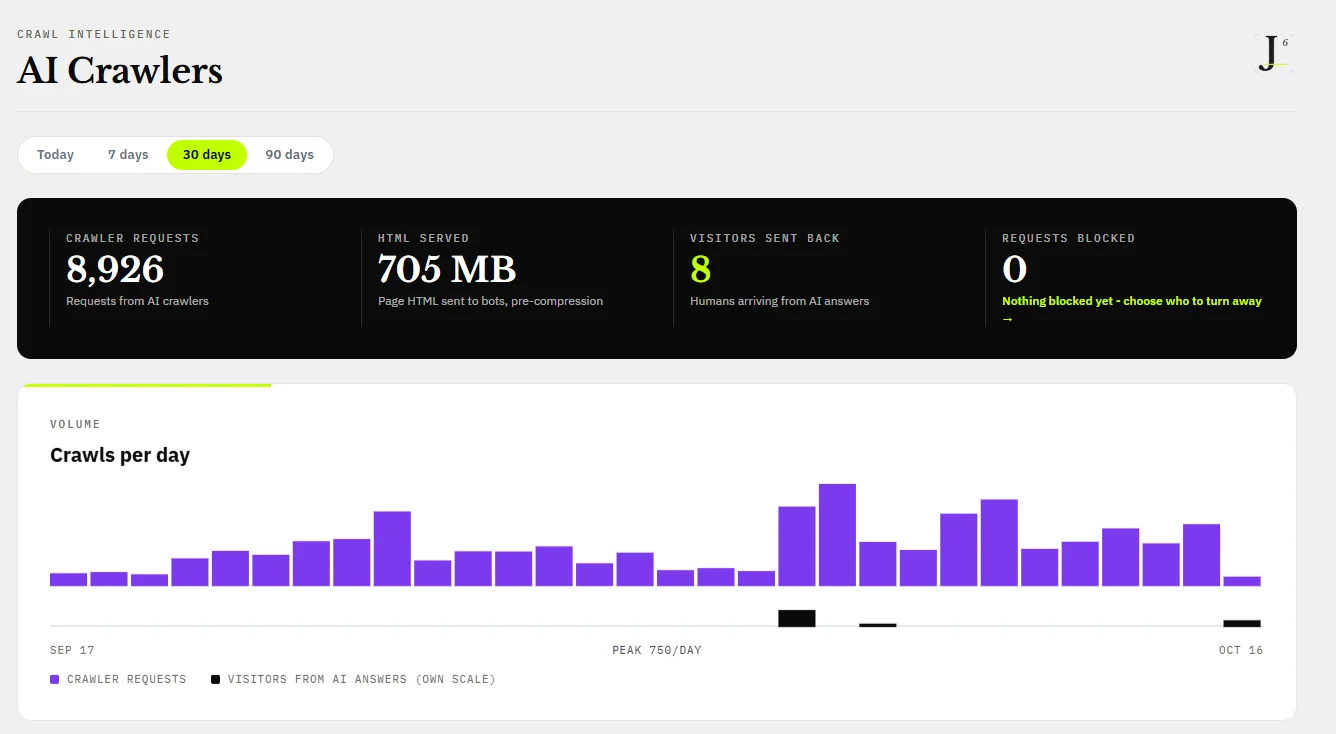The height and width of the screenshot is (734, 1336).
Task: Click the first purple bar above SEP 17
Action: click(68, 579)
